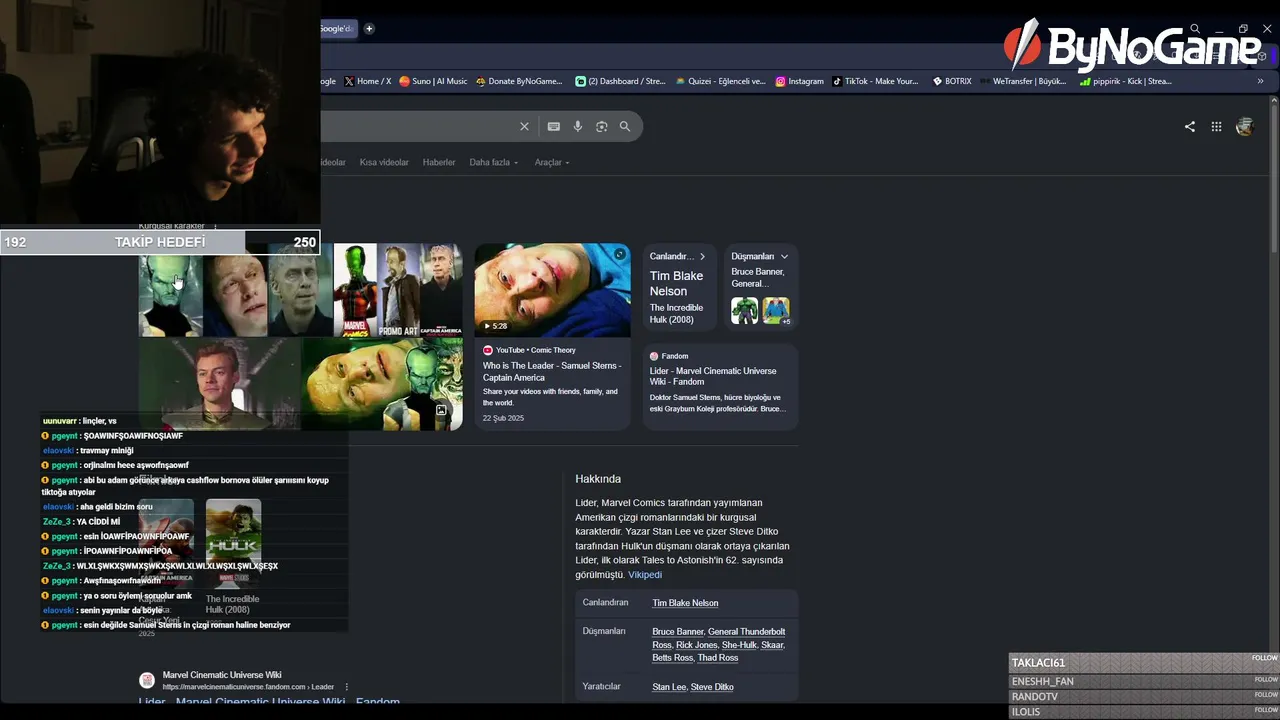This screenshot has height=720, width=1280.
Task: Switch to the Haberler tab
Action: [x=439, y=162]
